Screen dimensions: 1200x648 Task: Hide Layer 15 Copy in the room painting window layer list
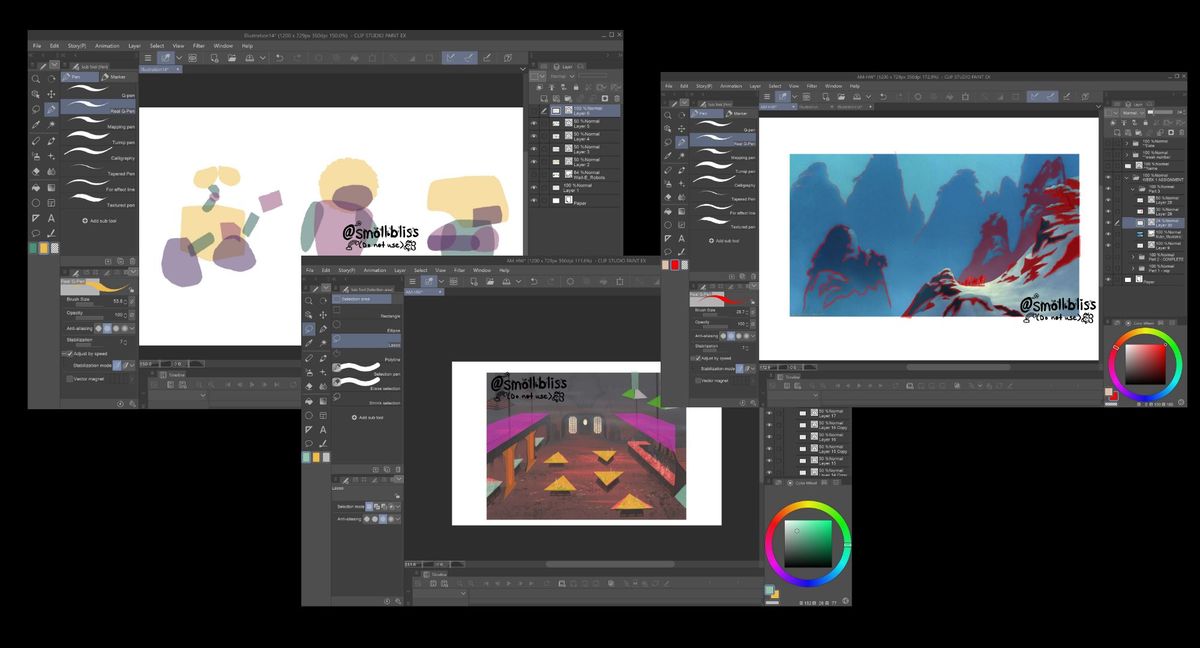769,449
